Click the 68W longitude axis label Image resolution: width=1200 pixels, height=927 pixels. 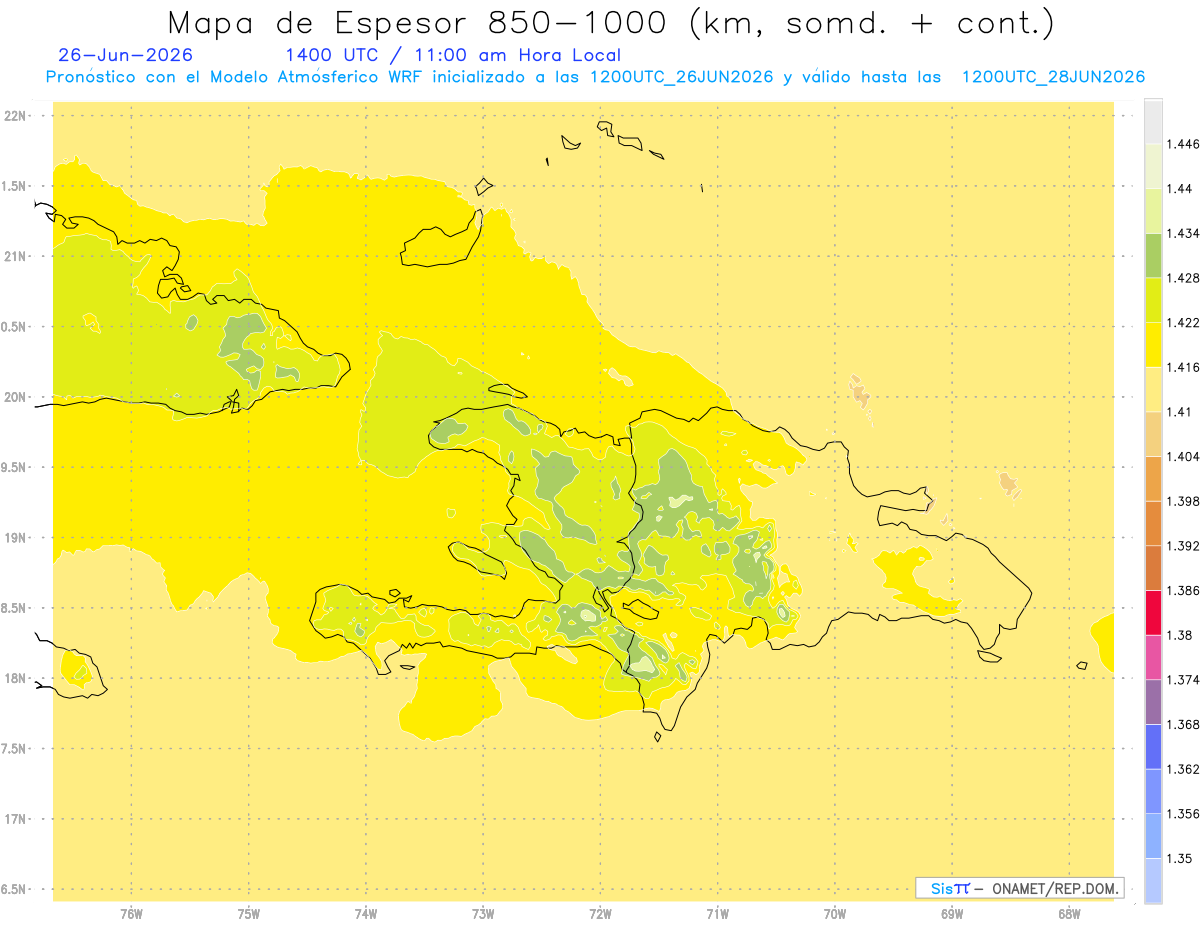tap(1069, 915)
